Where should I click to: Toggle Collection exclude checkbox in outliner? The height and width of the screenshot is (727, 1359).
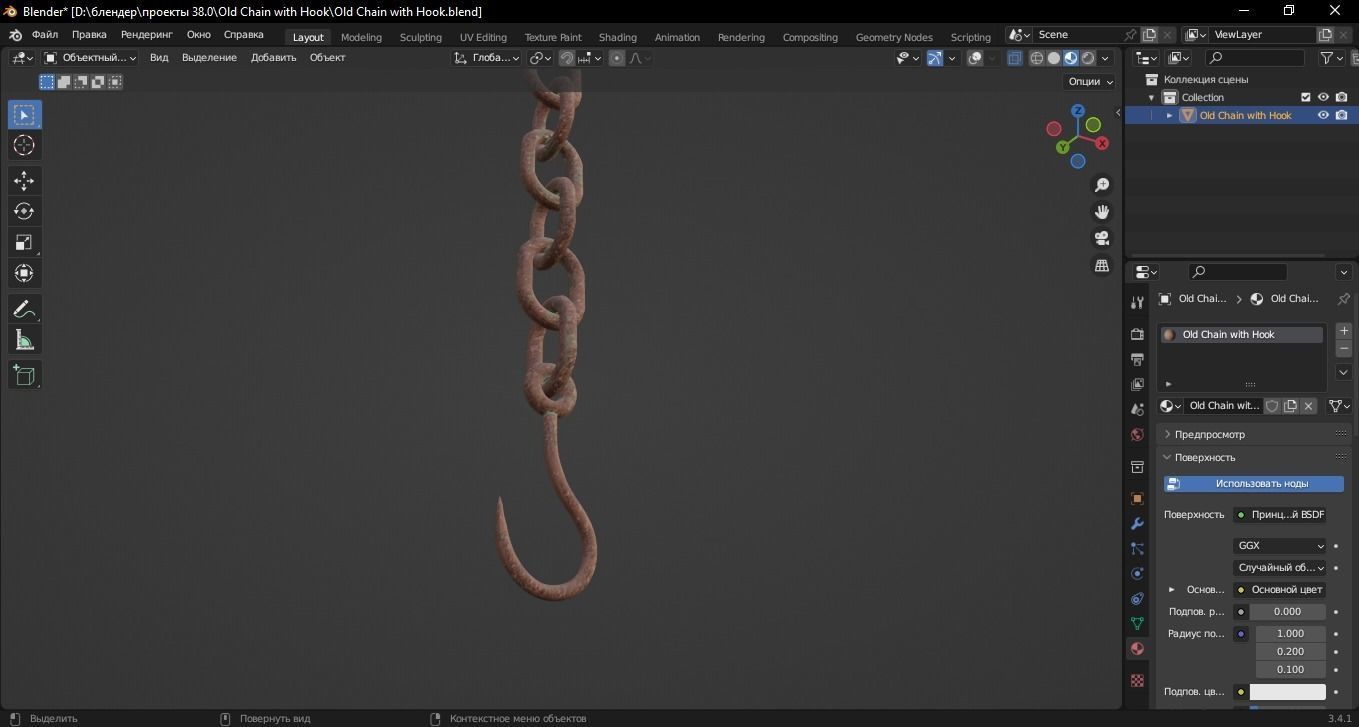pyautogui.click(x=1305, y=97)
